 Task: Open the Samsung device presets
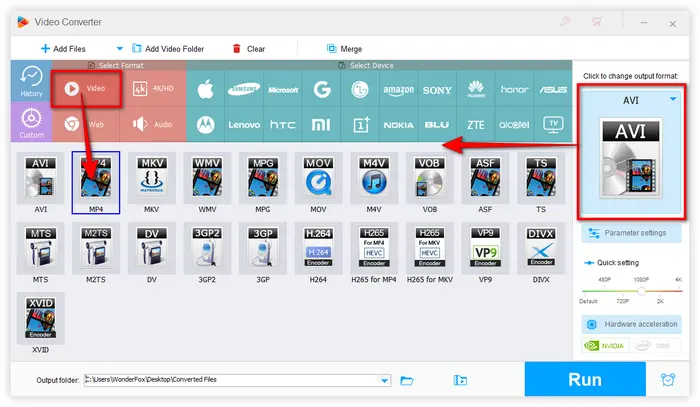[x=244, y=90]
